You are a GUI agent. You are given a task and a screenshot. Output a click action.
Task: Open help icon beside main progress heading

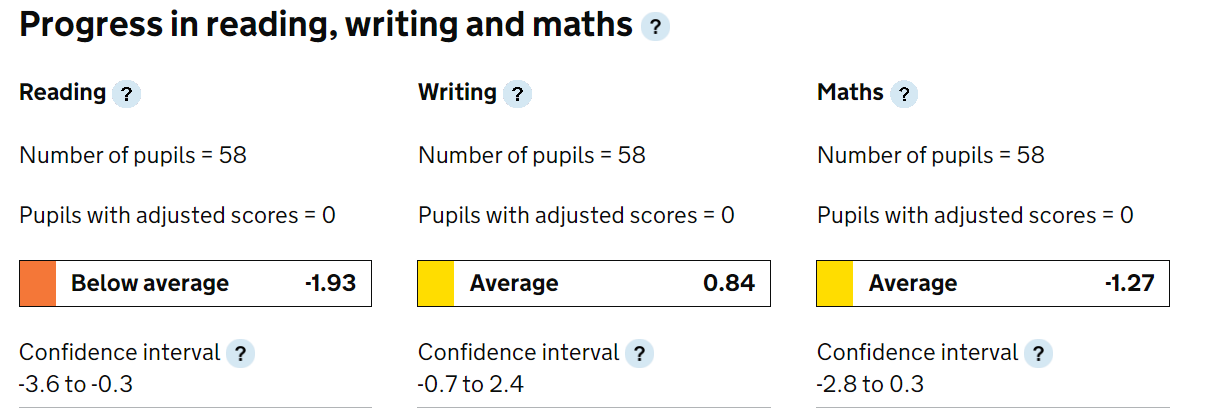[x=655, y=27]
